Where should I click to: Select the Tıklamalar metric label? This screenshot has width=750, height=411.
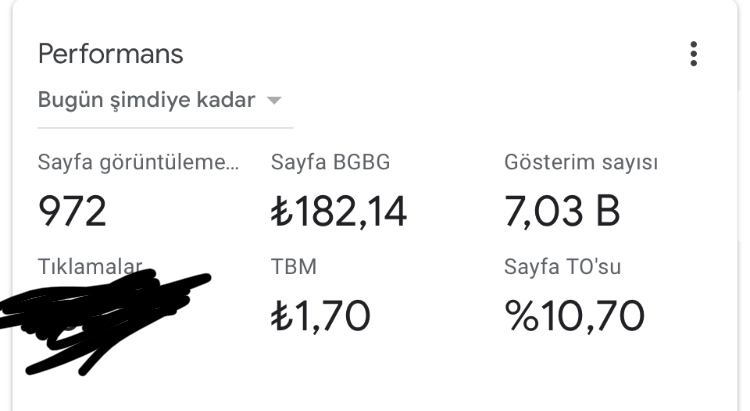click(90, 266)
